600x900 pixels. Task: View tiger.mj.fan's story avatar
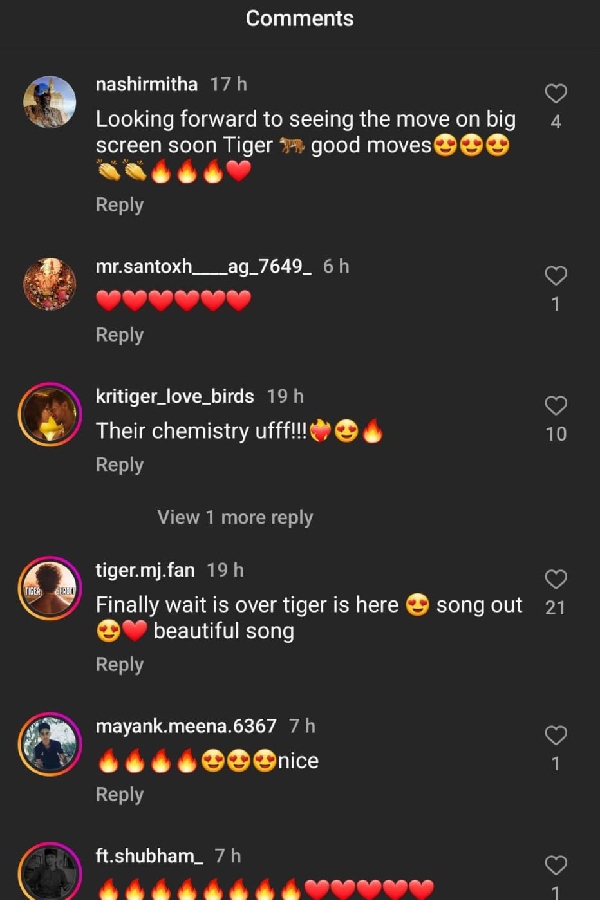(x=49, y=588)
